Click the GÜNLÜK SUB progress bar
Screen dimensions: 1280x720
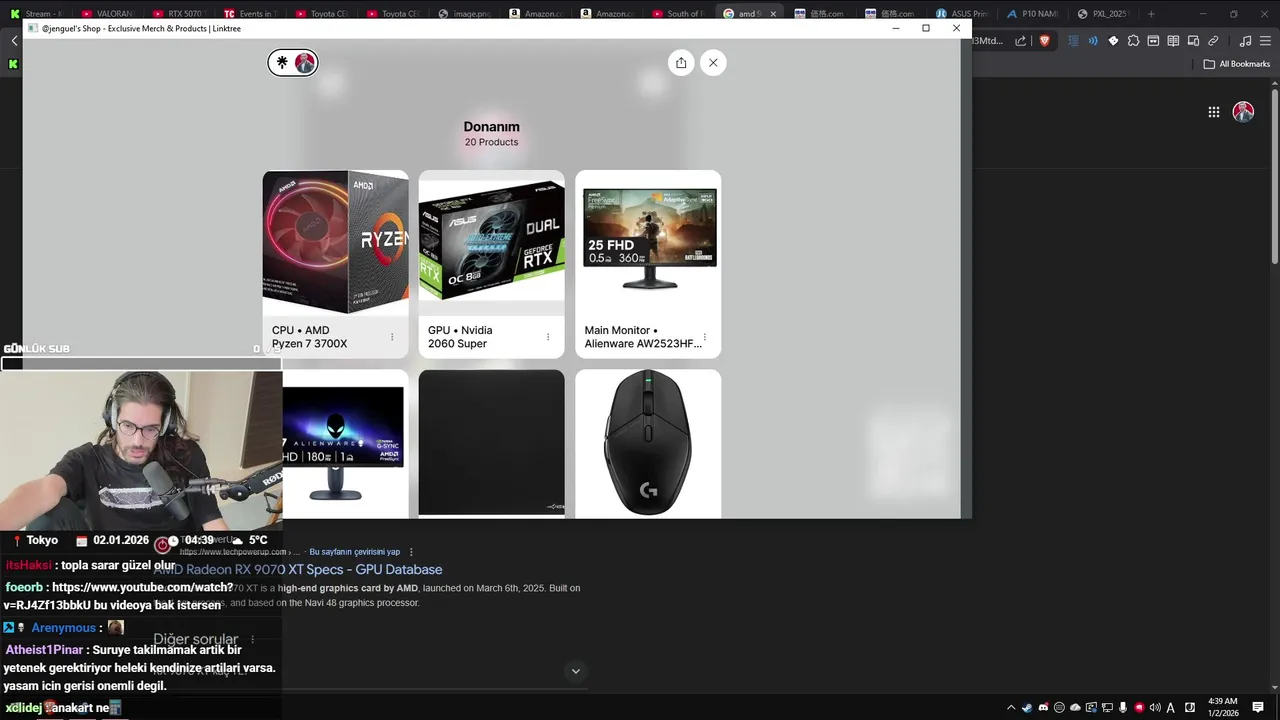pos(141,363)
